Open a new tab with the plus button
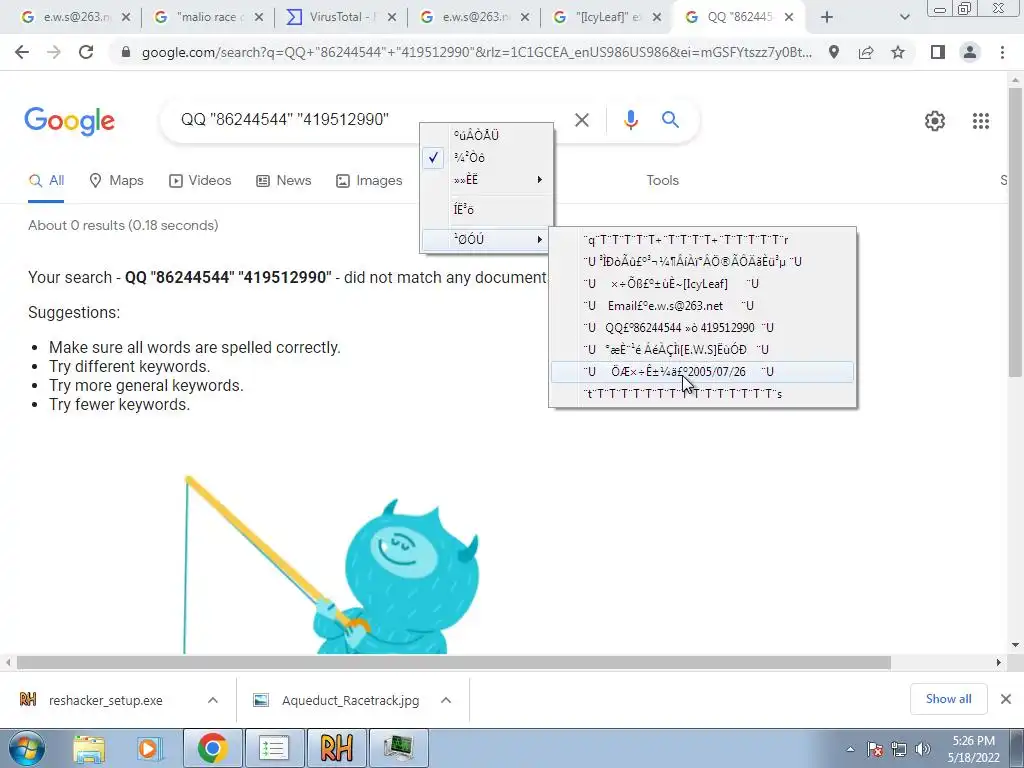The height and width of the screenshot is (768, 1024). tap(827, 18)
